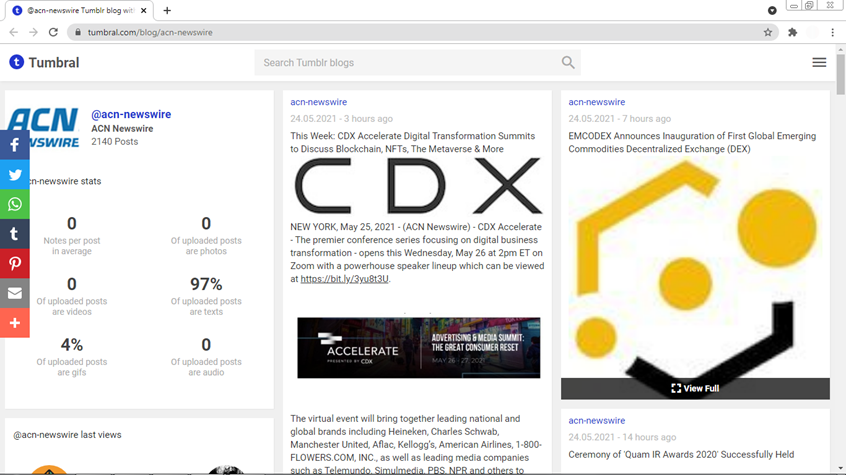Image resolution: width=846 pixels, height=475 pixels.
Task: Click the profile dropdown circle icon
Action: tap(772, 10)
